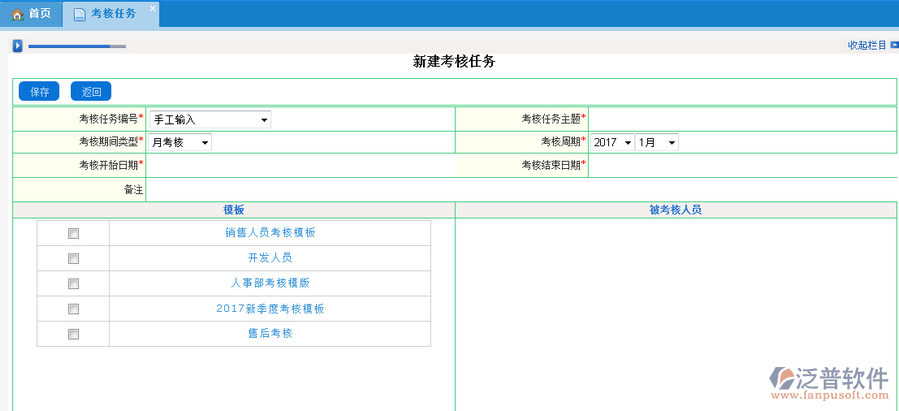Click the blue play arrow icon
899x411 pixels.
point(17,46)
